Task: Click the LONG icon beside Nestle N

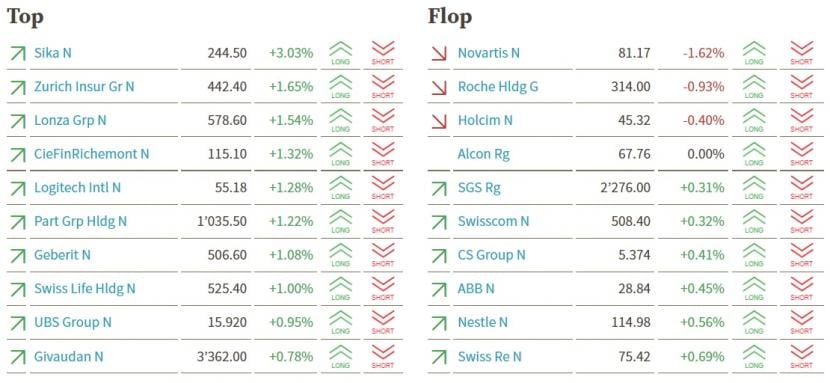Action: coord(754,322)
